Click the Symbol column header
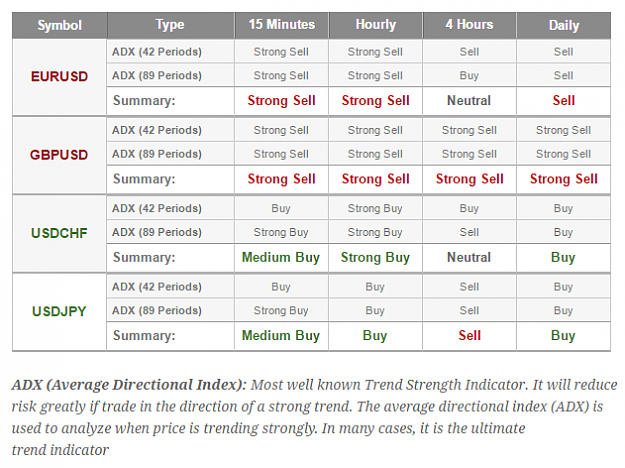 coord(59,25)
